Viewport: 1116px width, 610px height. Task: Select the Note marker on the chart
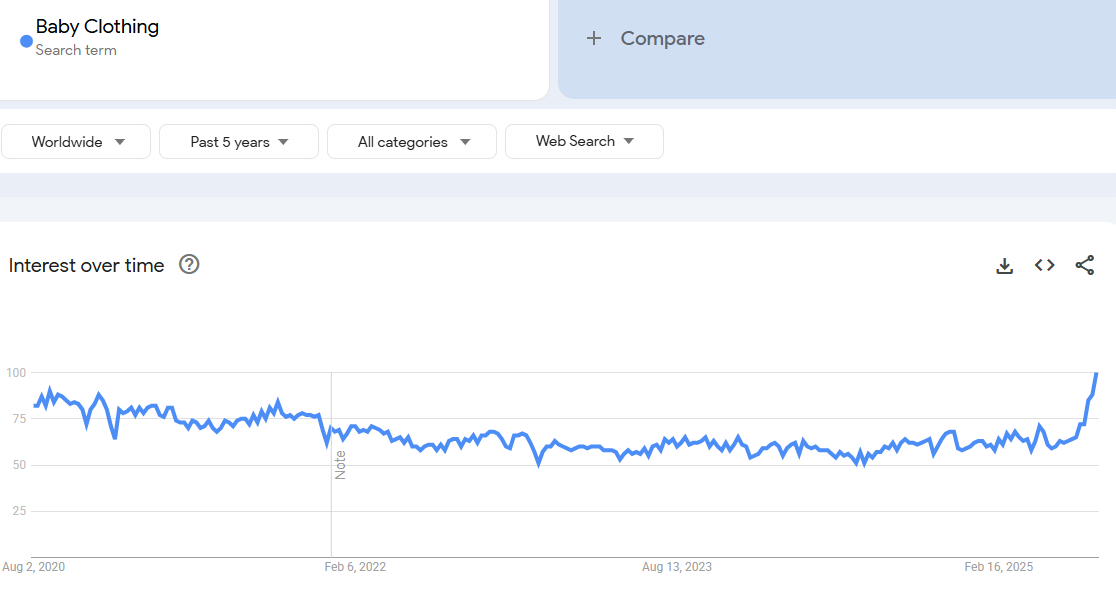point(340,465)
